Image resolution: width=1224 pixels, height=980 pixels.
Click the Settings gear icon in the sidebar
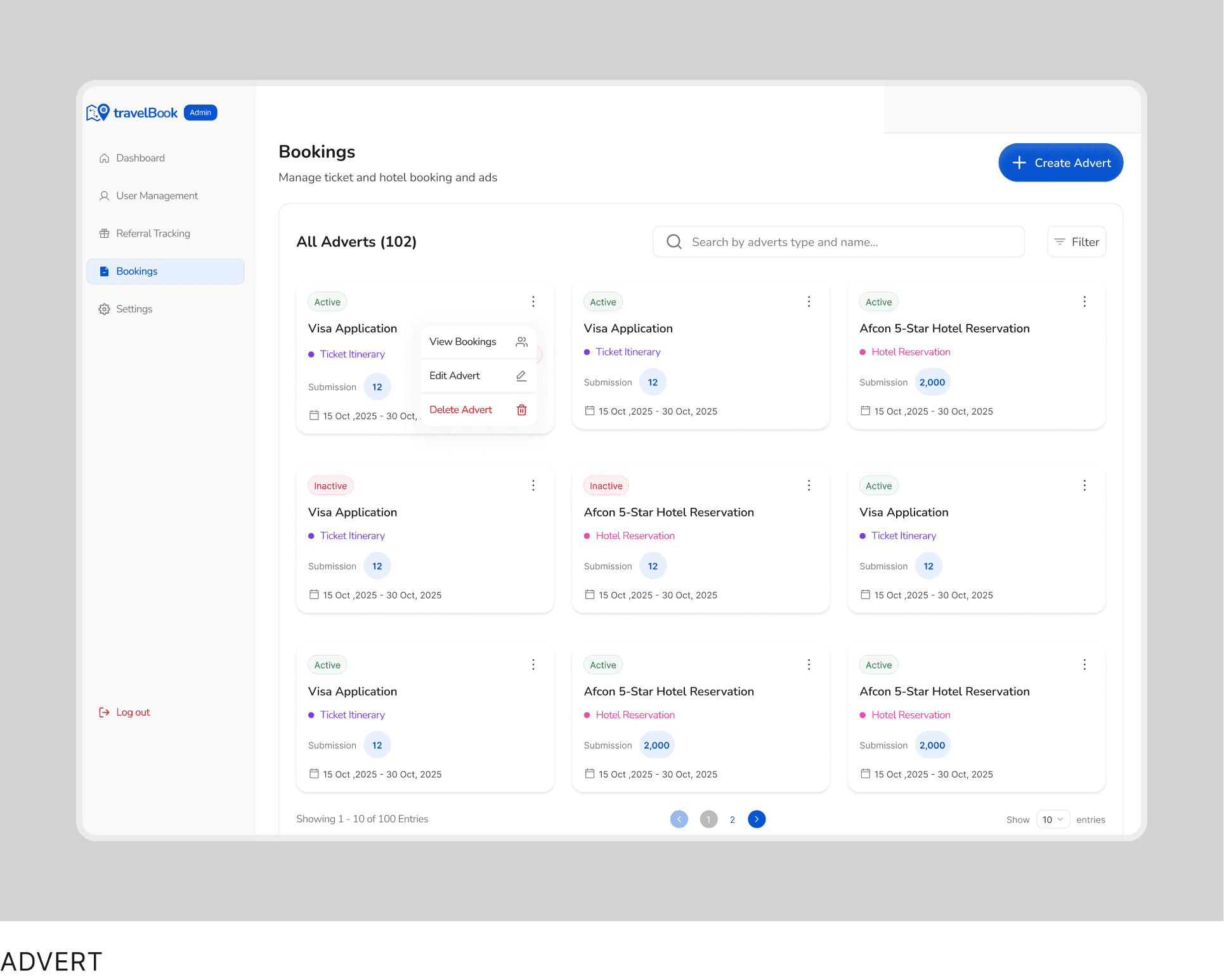[x=105, y=309]
